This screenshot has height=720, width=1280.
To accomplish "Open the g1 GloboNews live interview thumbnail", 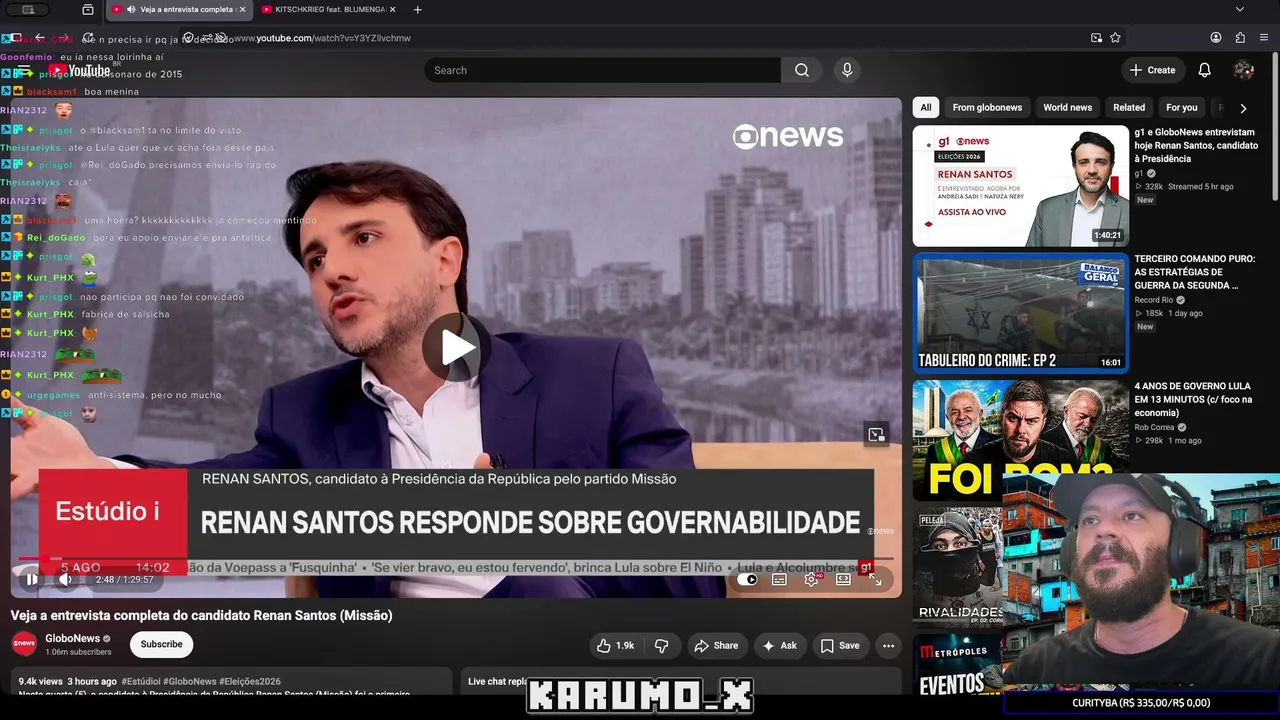I will (1021, 186).
